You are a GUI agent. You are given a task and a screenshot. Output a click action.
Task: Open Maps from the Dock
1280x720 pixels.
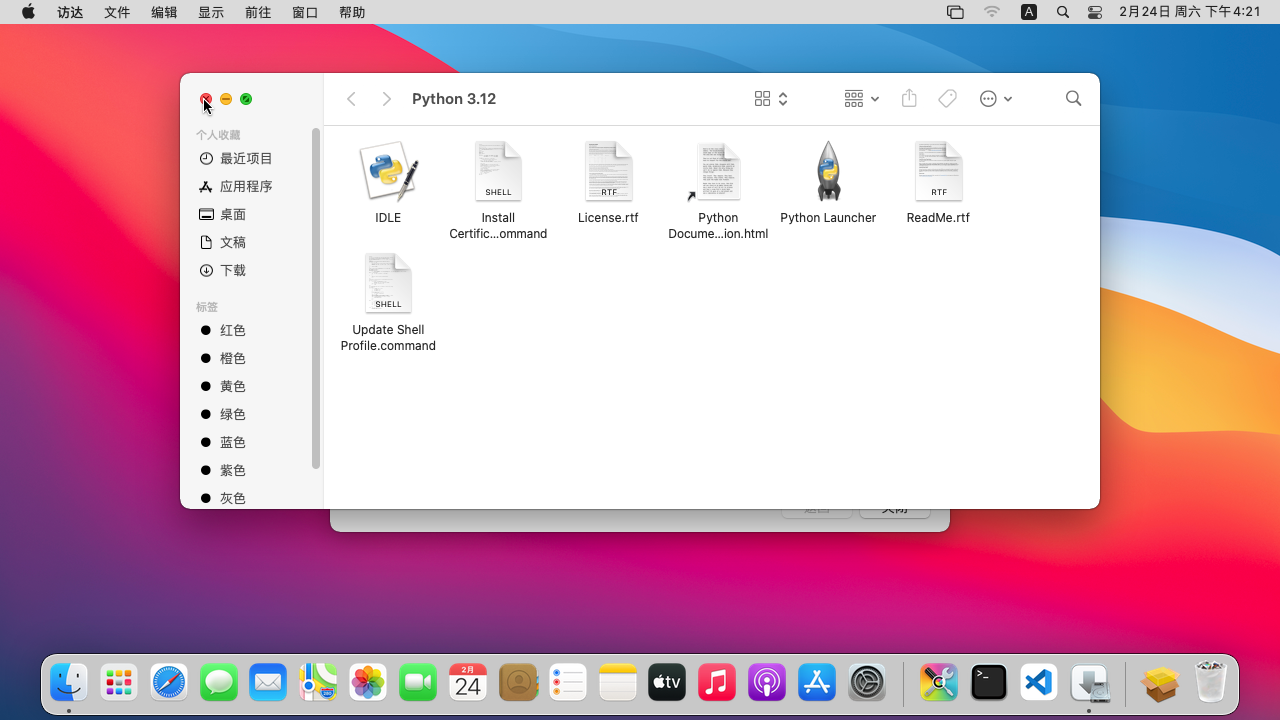click(x=318, y=683)
